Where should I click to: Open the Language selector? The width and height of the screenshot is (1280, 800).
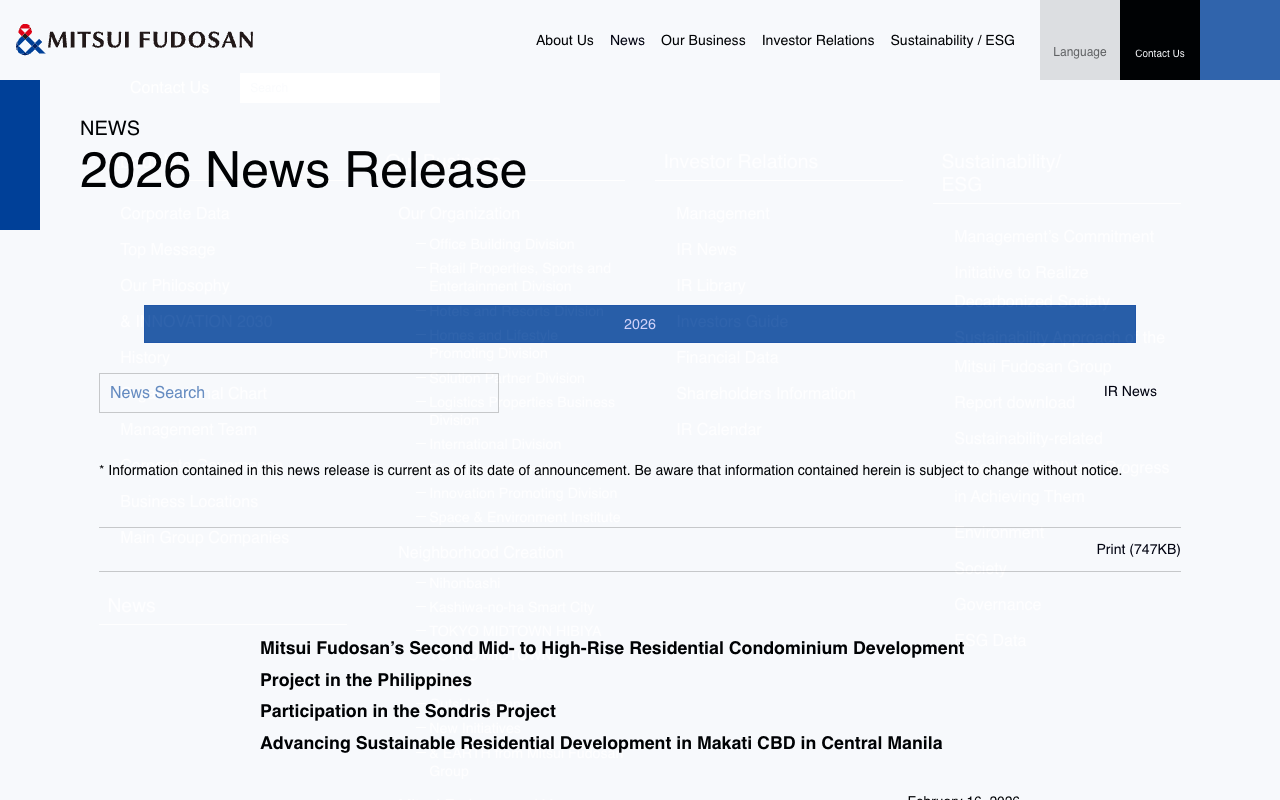tap(1080, 40)
